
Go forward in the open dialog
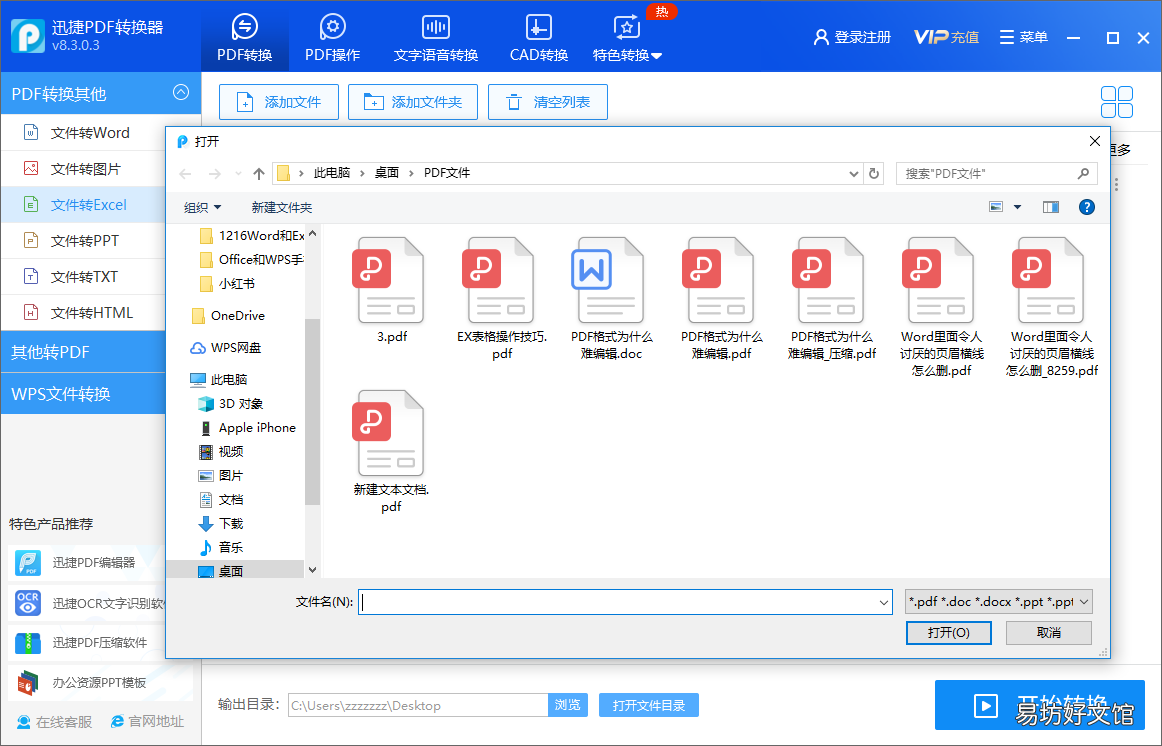point(215,173)
